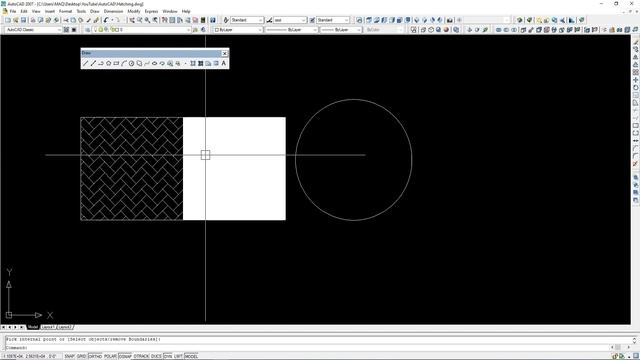Image resolution: width=640 pixels, height=360 pixels.
Task: Open the ByLayer linetype dropdown
Action: click(291, 30)
